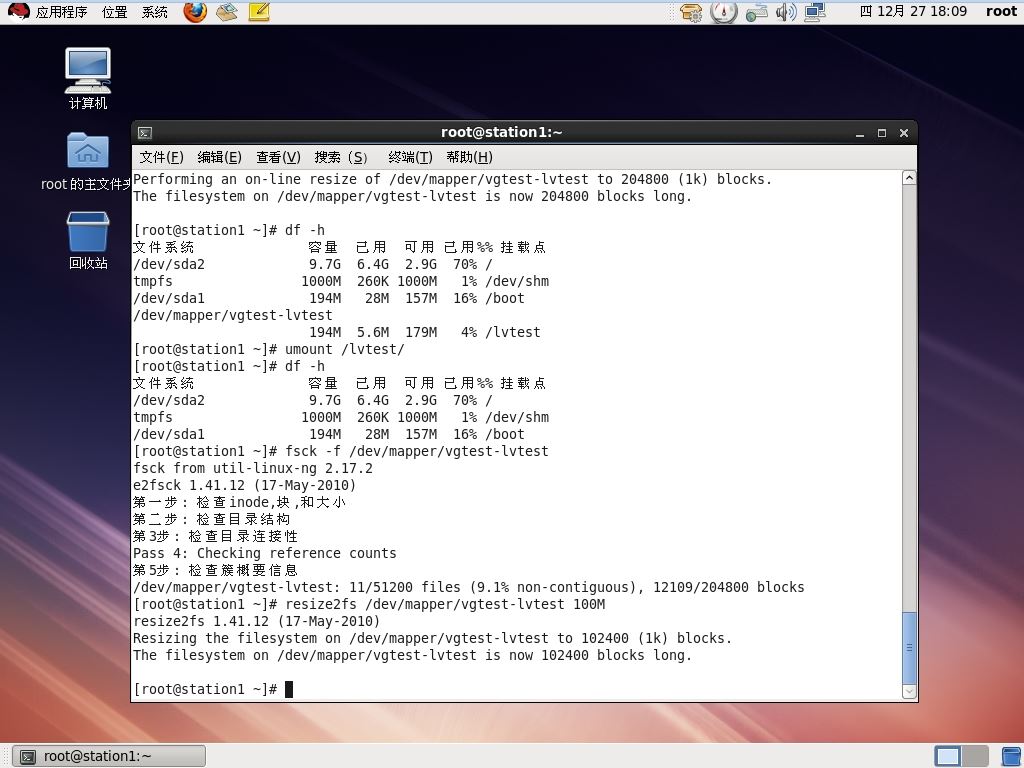Open the 终端(T) menu

(410, 157)
